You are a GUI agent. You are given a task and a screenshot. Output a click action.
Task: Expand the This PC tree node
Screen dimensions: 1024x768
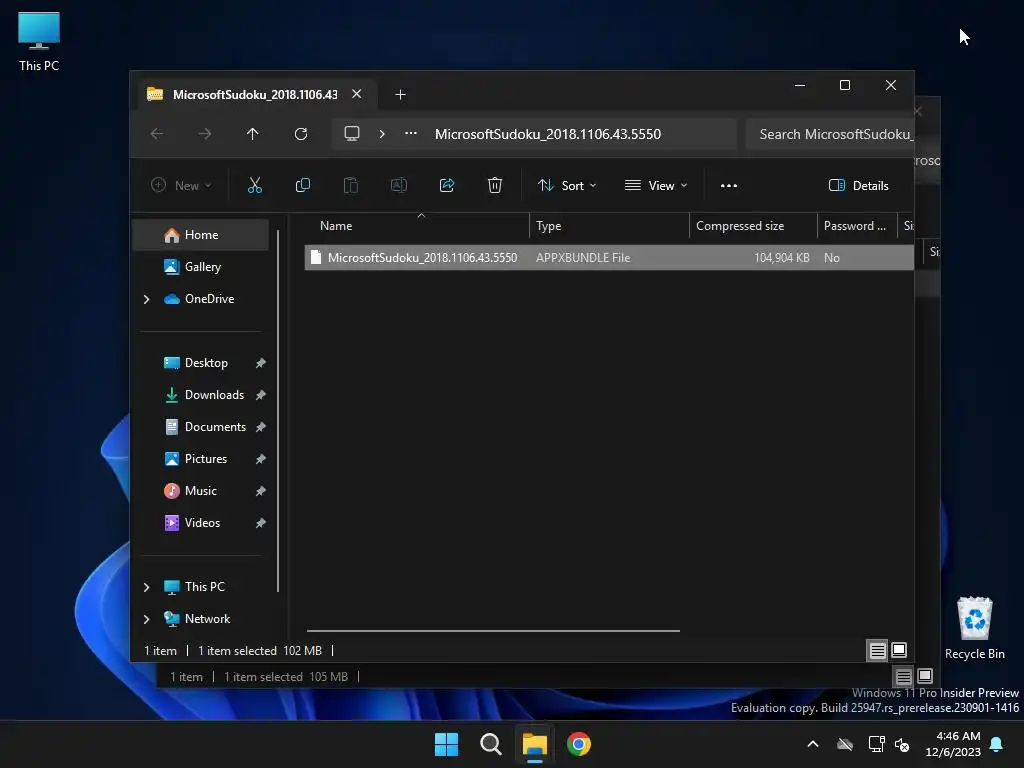146,587
